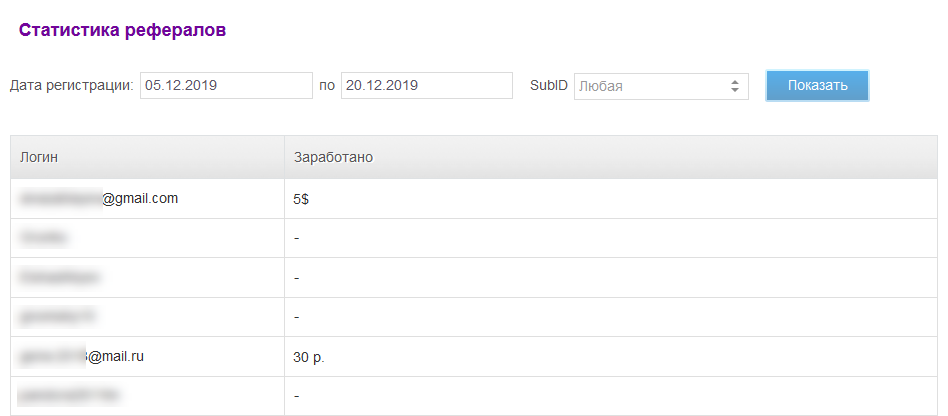
Task: Click the dash directly below the 5$ value
Action: point(297,238)
